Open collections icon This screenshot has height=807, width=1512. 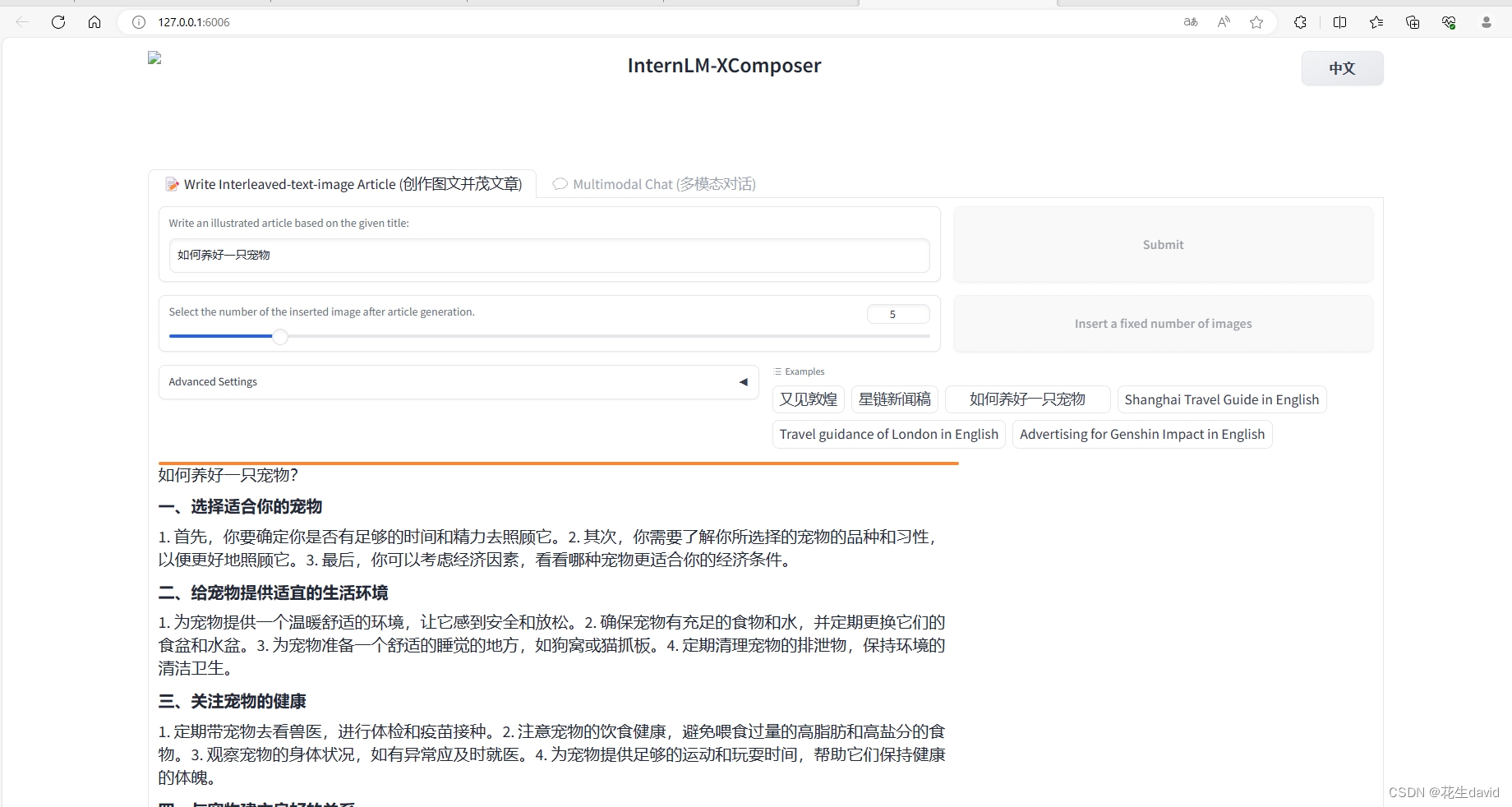coord(1413,22)
